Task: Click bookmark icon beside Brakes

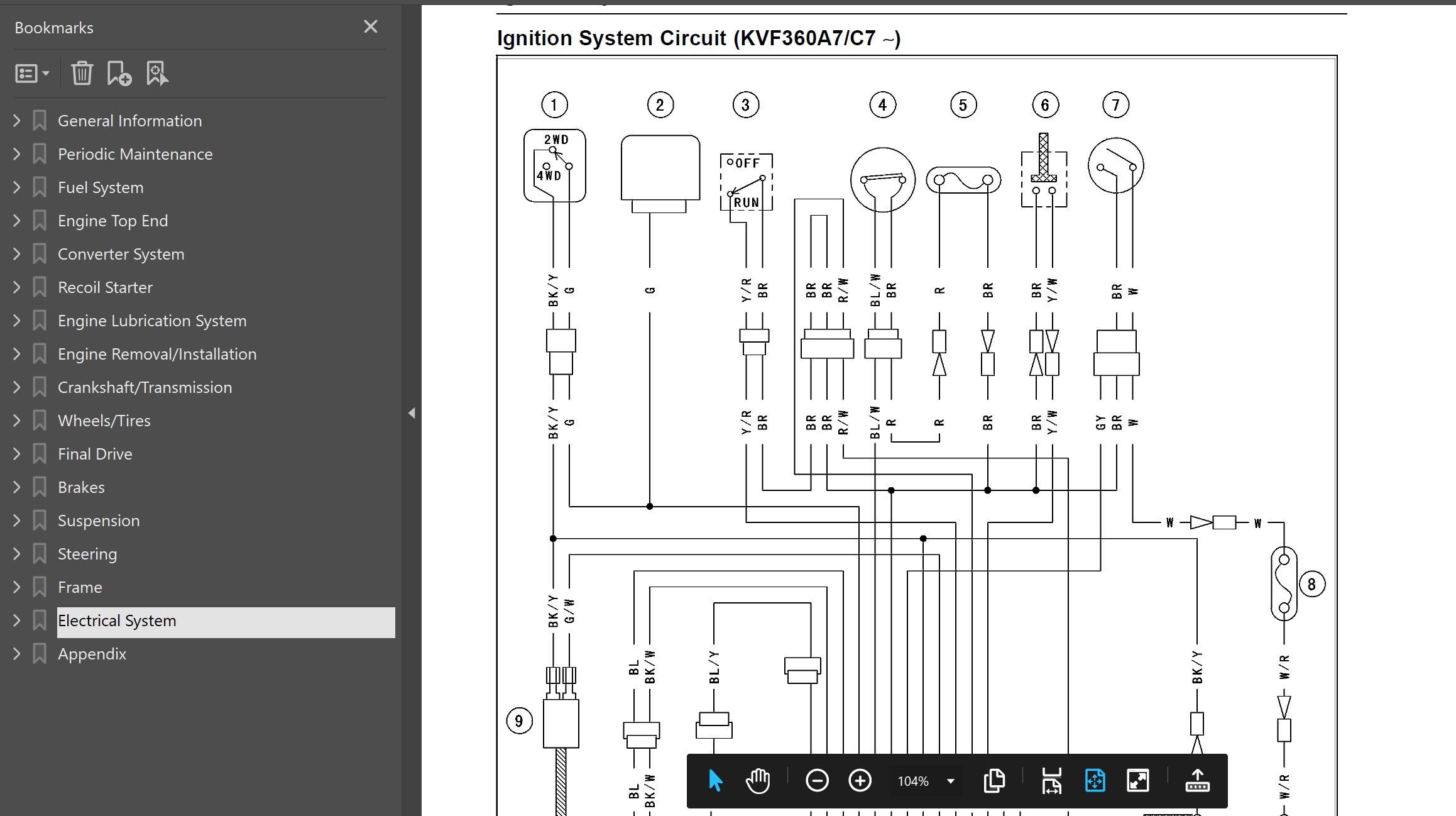Action: pyautogui.click(x=40, y=487)
